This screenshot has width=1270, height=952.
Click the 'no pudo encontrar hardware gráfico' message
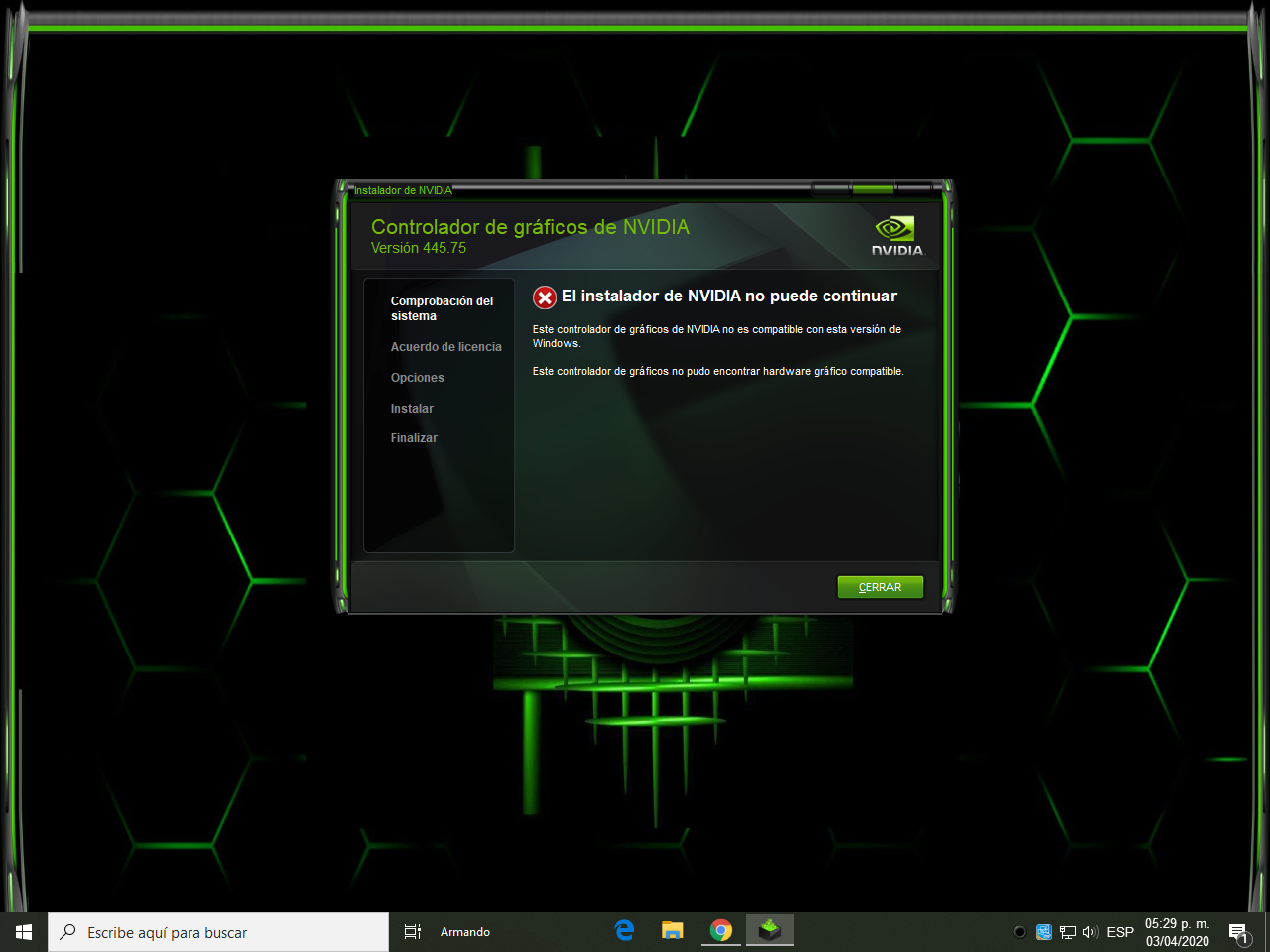pos(718,371)
